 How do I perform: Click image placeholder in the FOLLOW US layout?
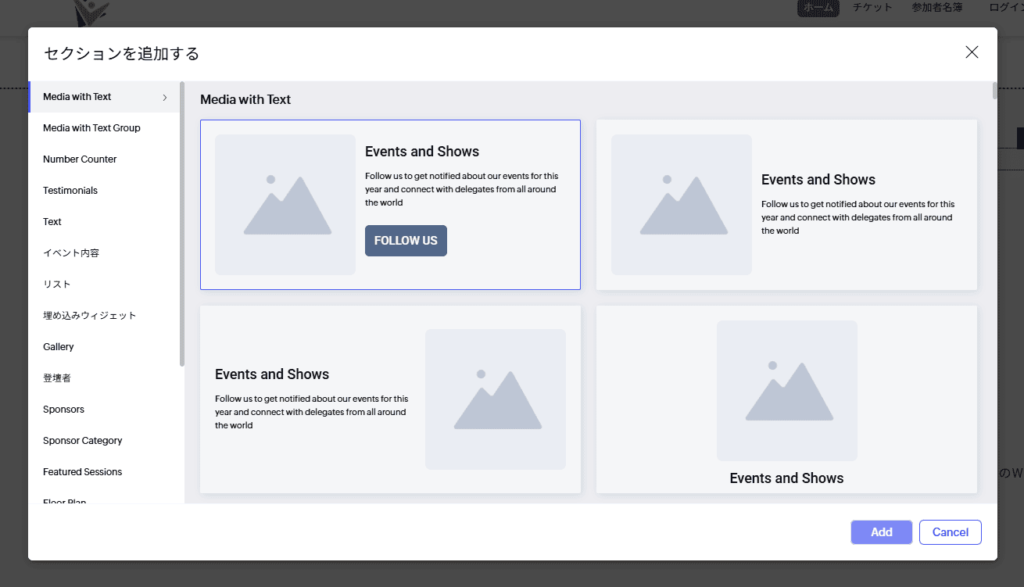tap(285, 204)
